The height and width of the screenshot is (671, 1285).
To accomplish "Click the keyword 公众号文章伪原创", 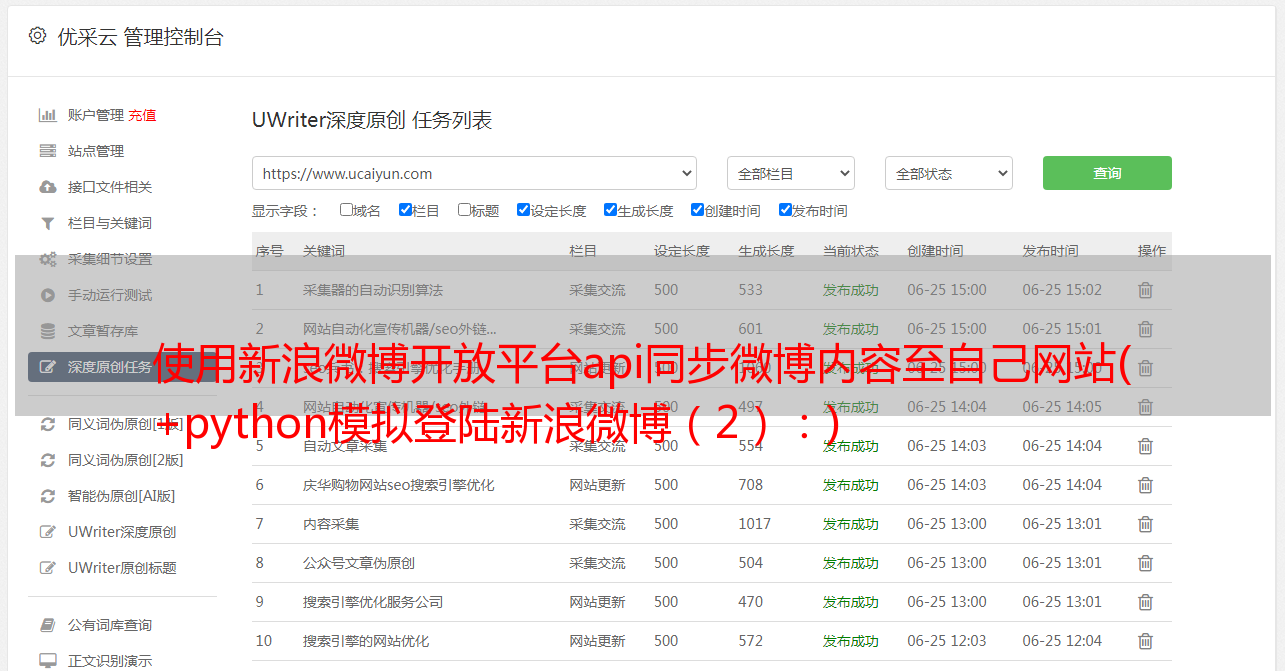I will (359, 563).
